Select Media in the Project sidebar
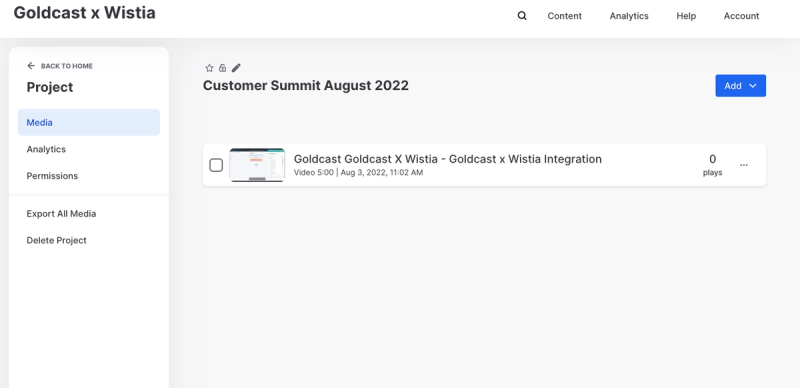This screenshot has height=388, width=800. (89, 122)
